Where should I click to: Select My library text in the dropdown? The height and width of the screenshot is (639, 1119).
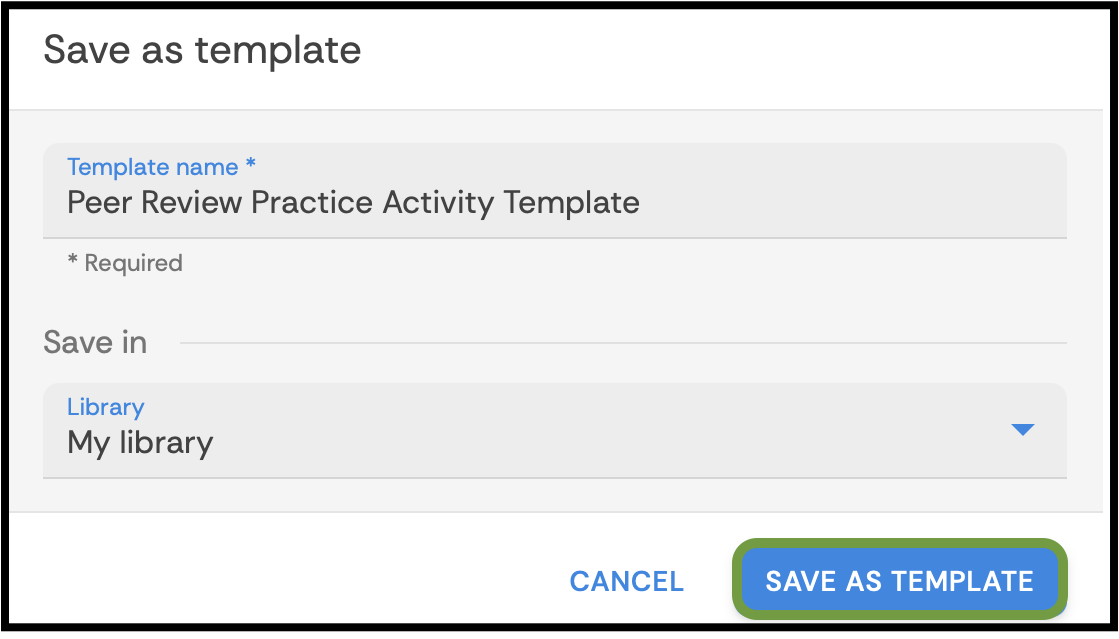pyautogui.click(x=139, y=442)
